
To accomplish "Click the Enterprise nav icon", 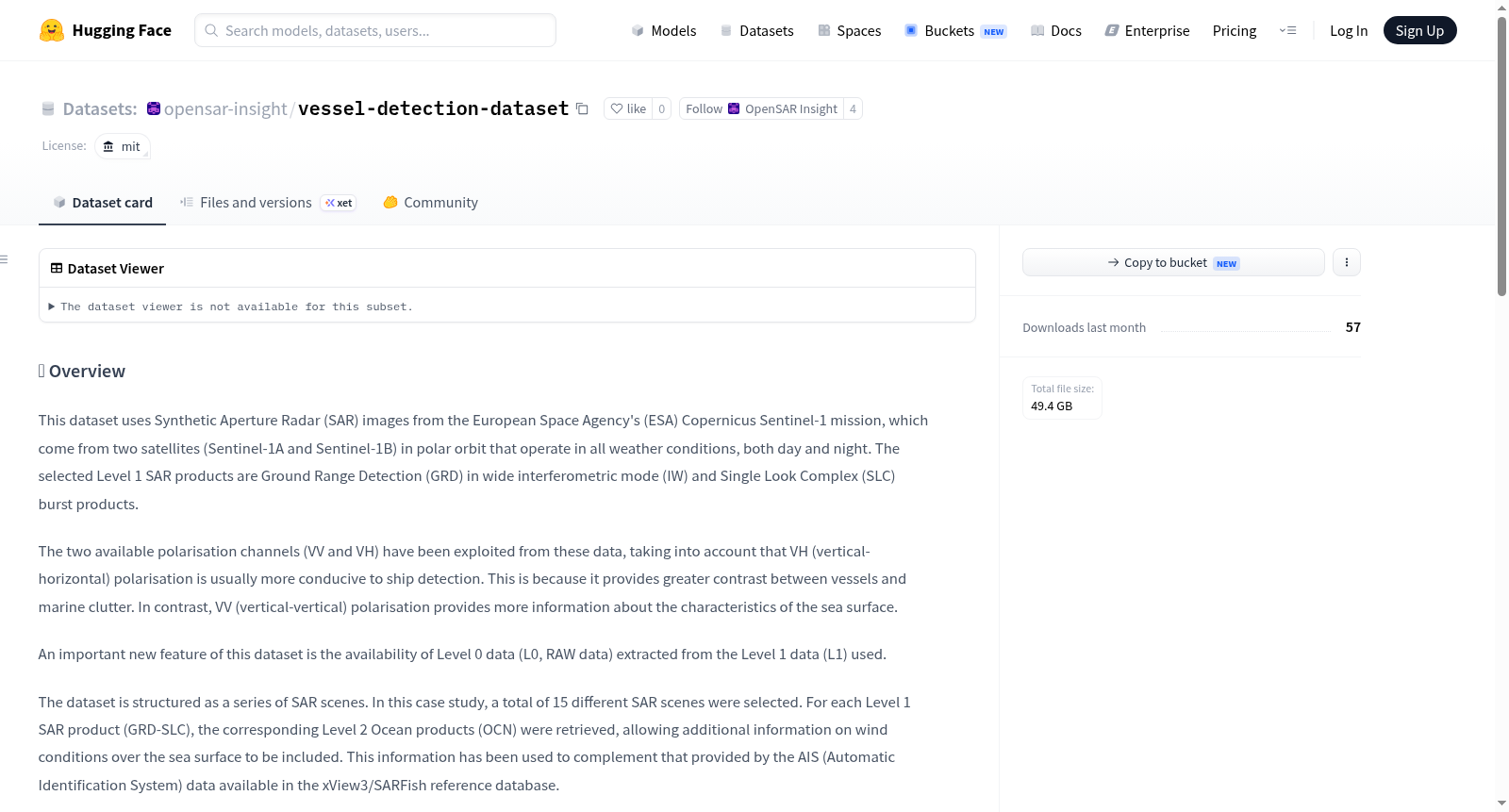I will coord(1112,30).
